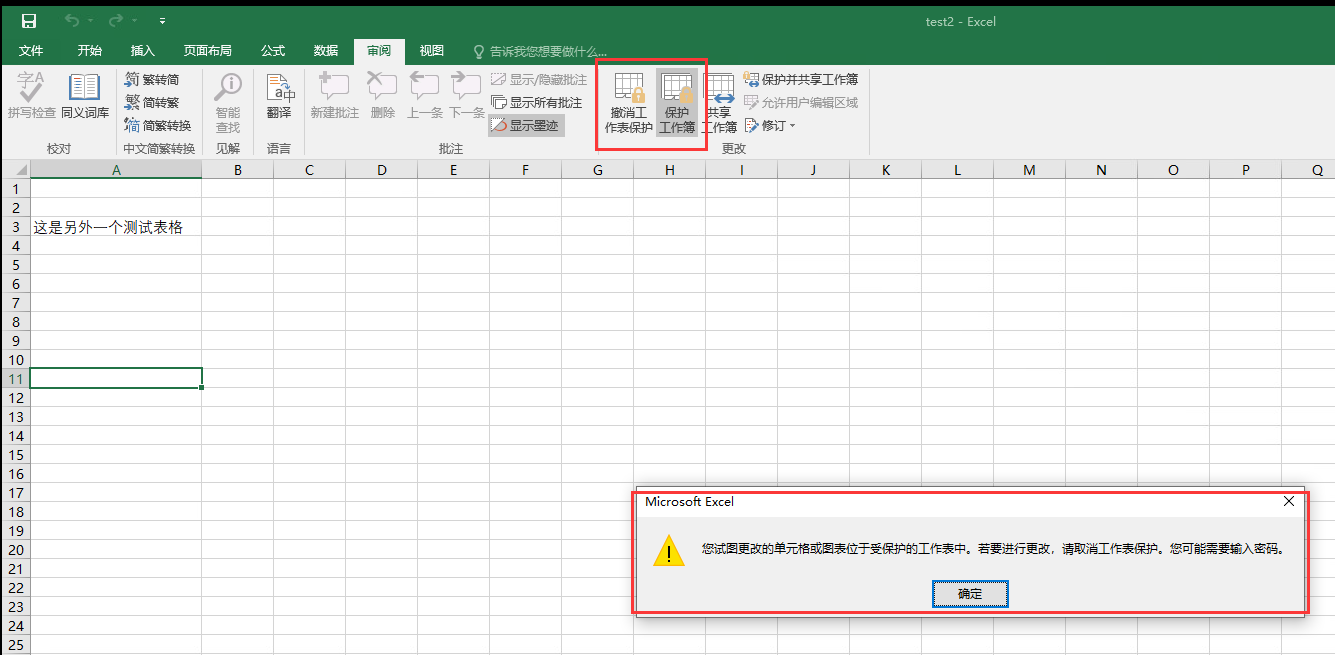Image resolution: width=1335 pixels, height=655 pixels.
Task: Click 共享工作簿 share workbook icon
Action: click(719, 102)
